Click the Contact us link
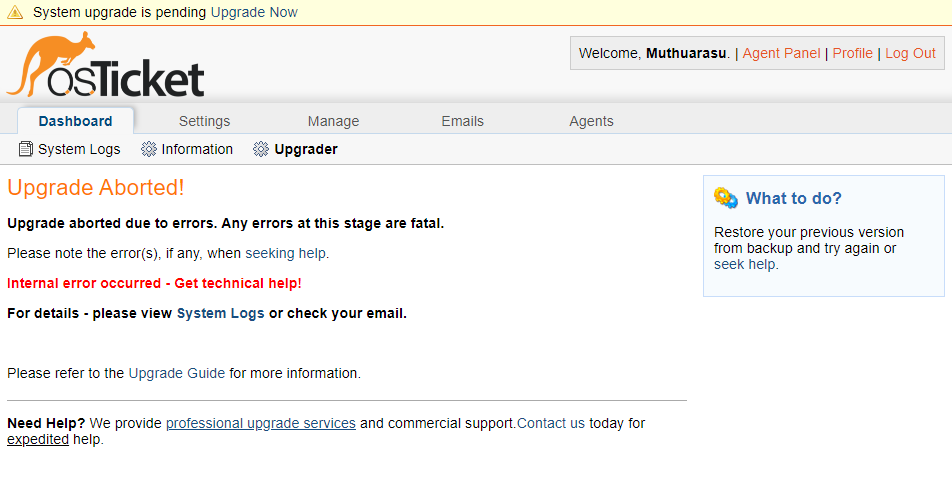 coord(551,423)
